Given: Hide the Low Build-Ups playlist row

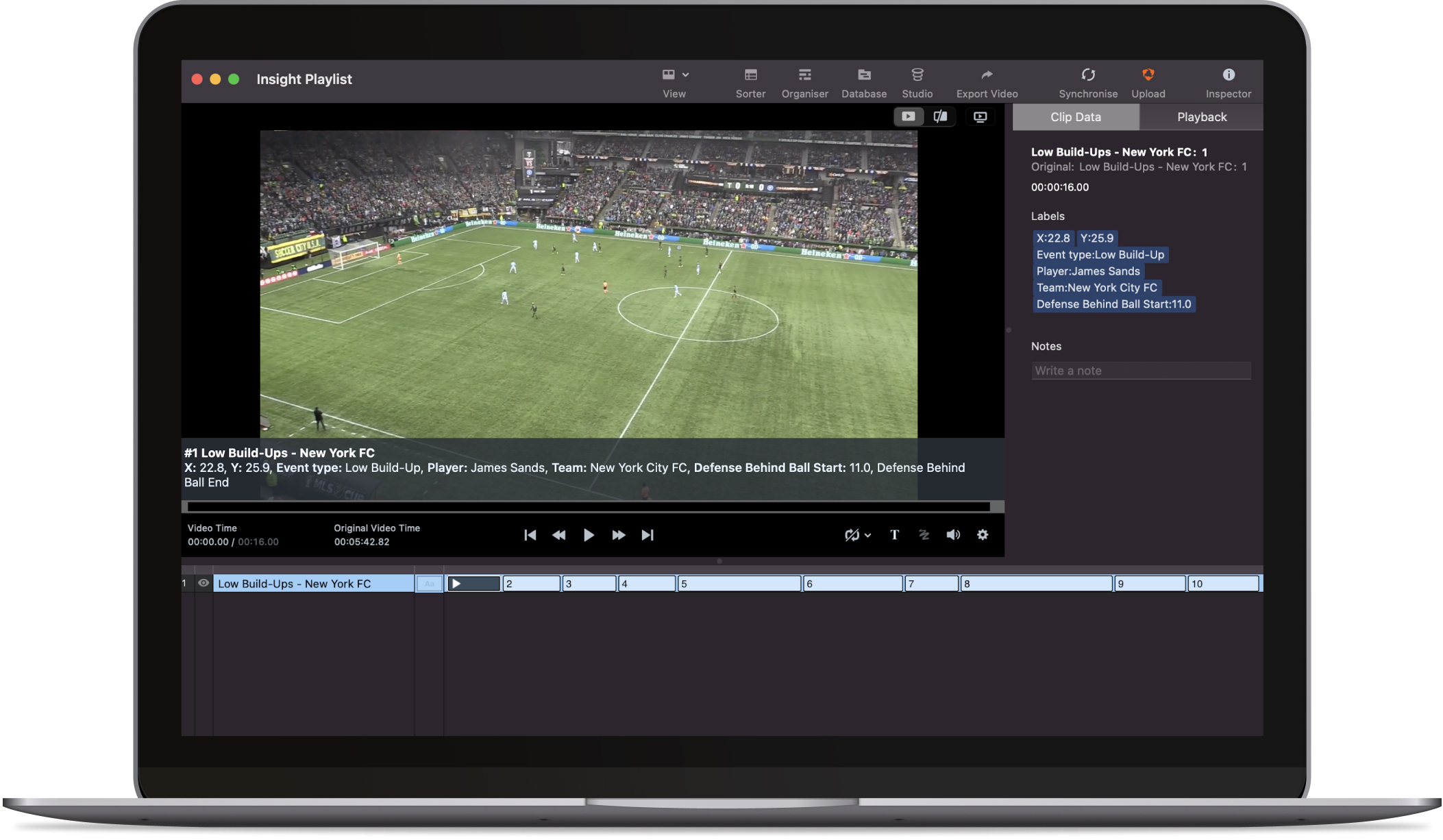Looking at the screenshot, I should (203, 583).
